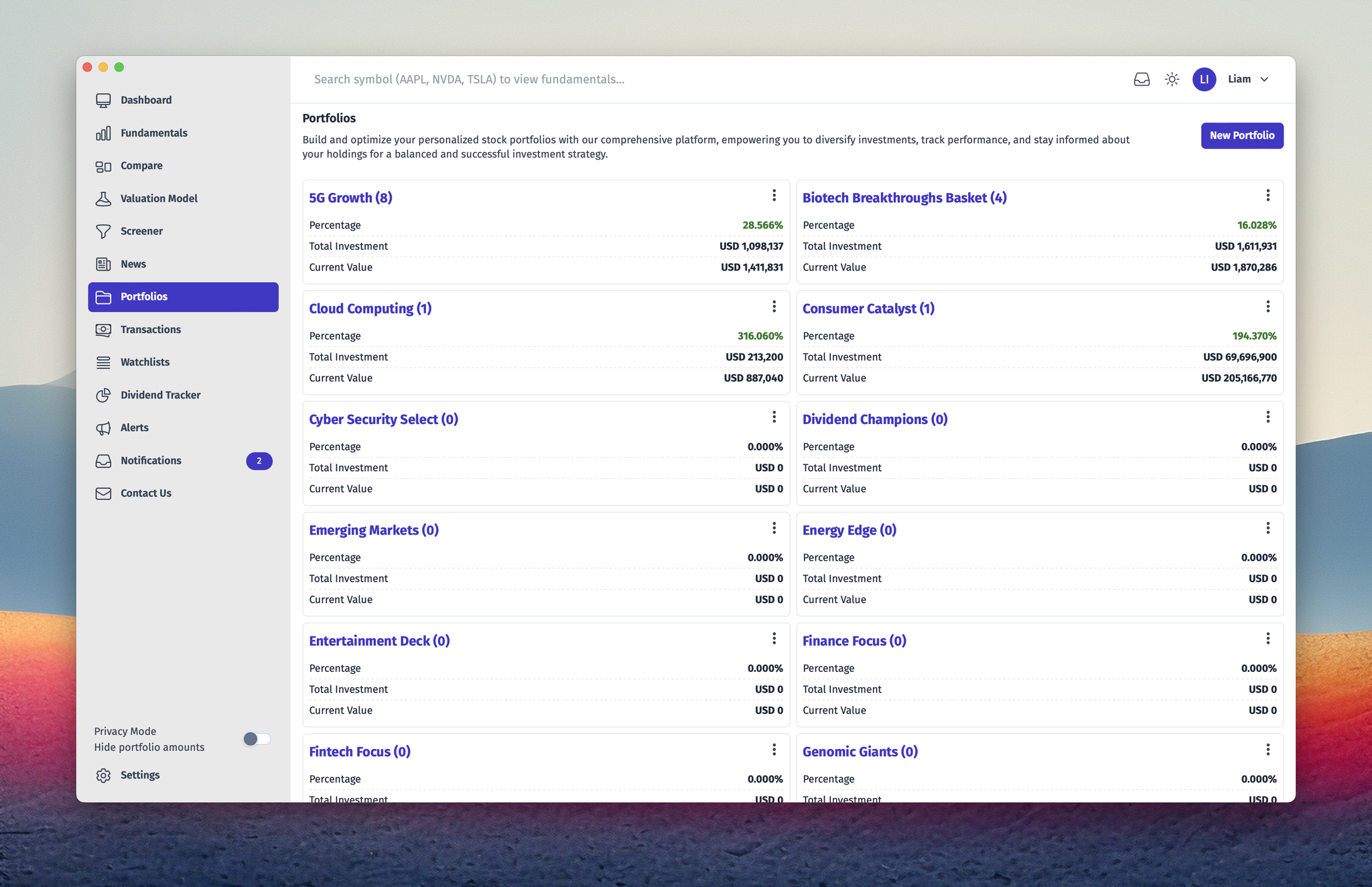This screenshot has height=887, width=1372.
Task: Click the USD 205,166,770 current value
Action: pyautogui.click(x=1239, y=379)
